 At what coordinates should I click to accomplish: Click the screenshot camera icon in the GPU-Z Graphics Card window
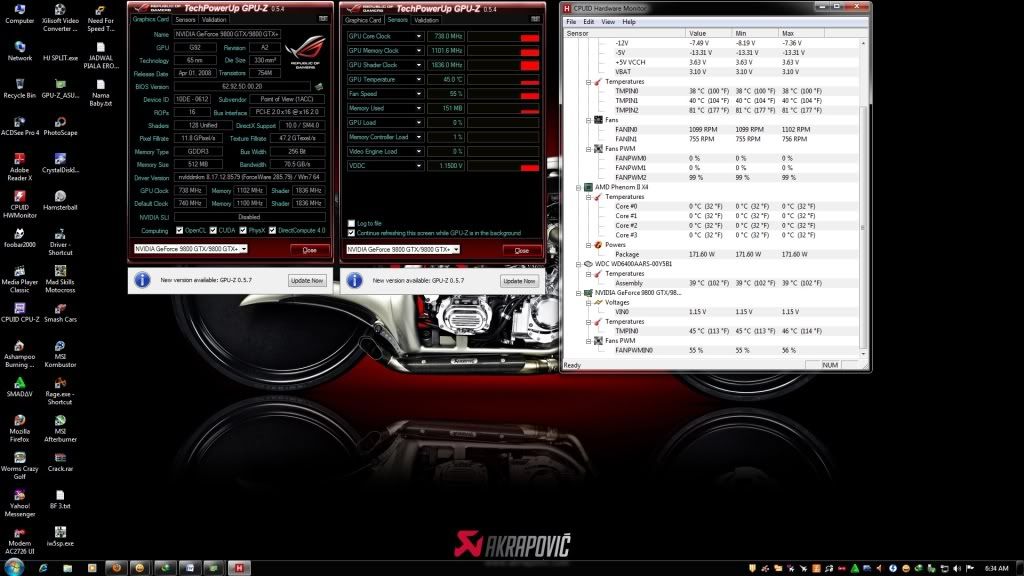(x=323, y=19)
